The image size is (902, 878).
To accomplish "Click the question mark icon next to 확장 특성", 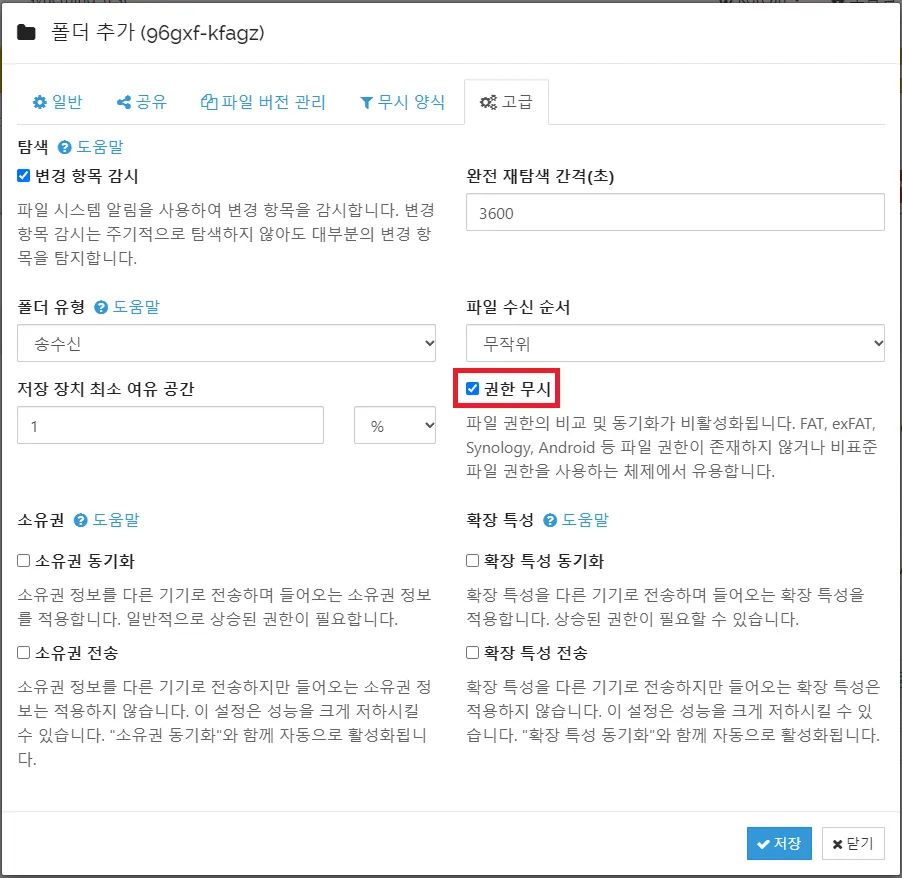I will (548, 519).
